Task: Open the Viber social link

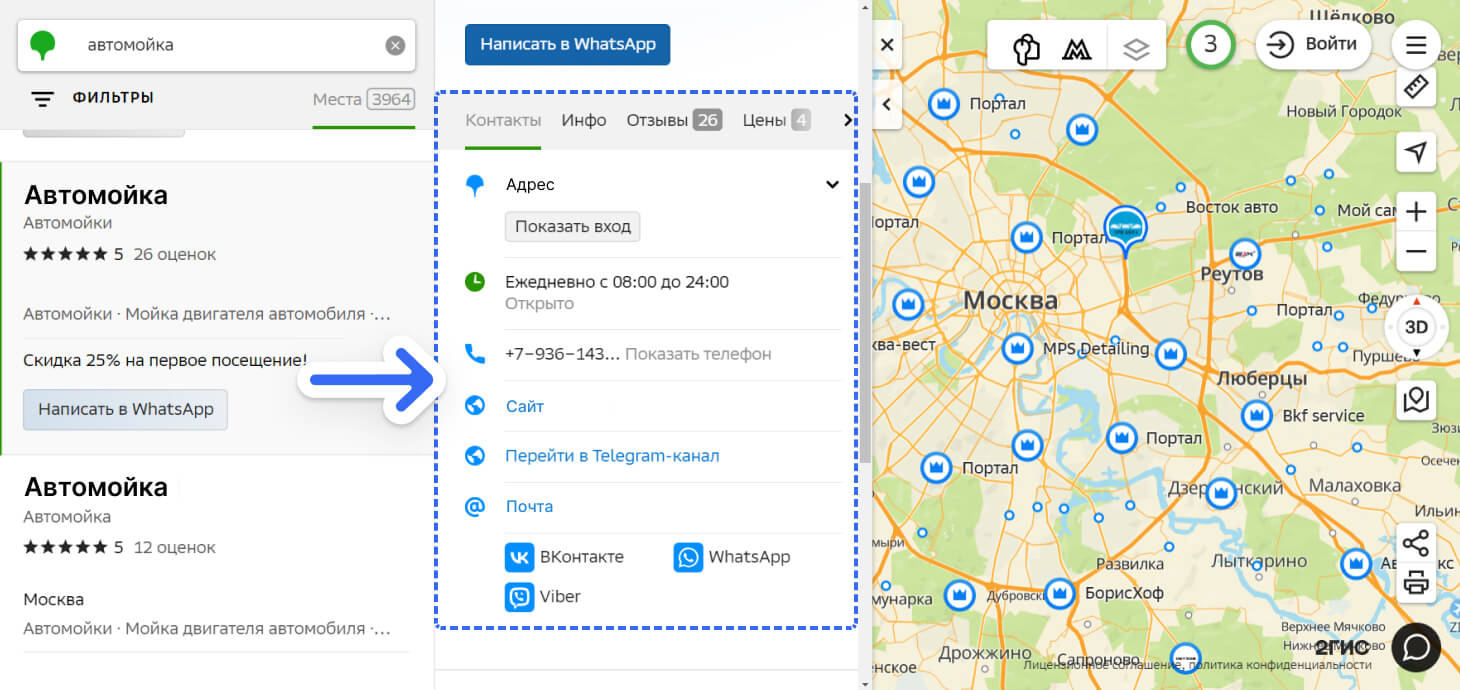Action: click(543, 597)
